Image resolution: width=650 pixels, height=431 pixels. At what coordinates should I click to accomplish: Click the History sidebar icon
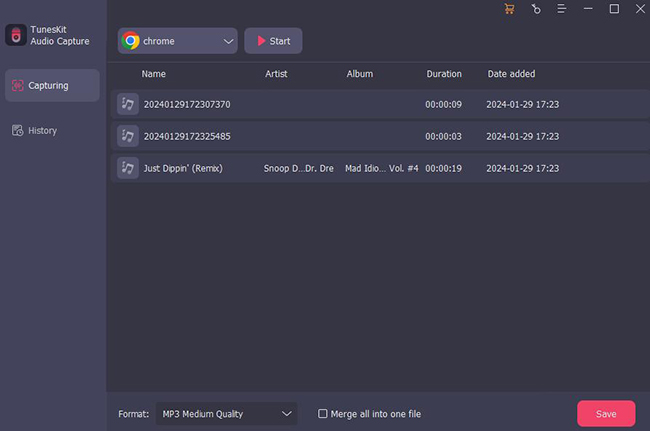click(17, 130)
